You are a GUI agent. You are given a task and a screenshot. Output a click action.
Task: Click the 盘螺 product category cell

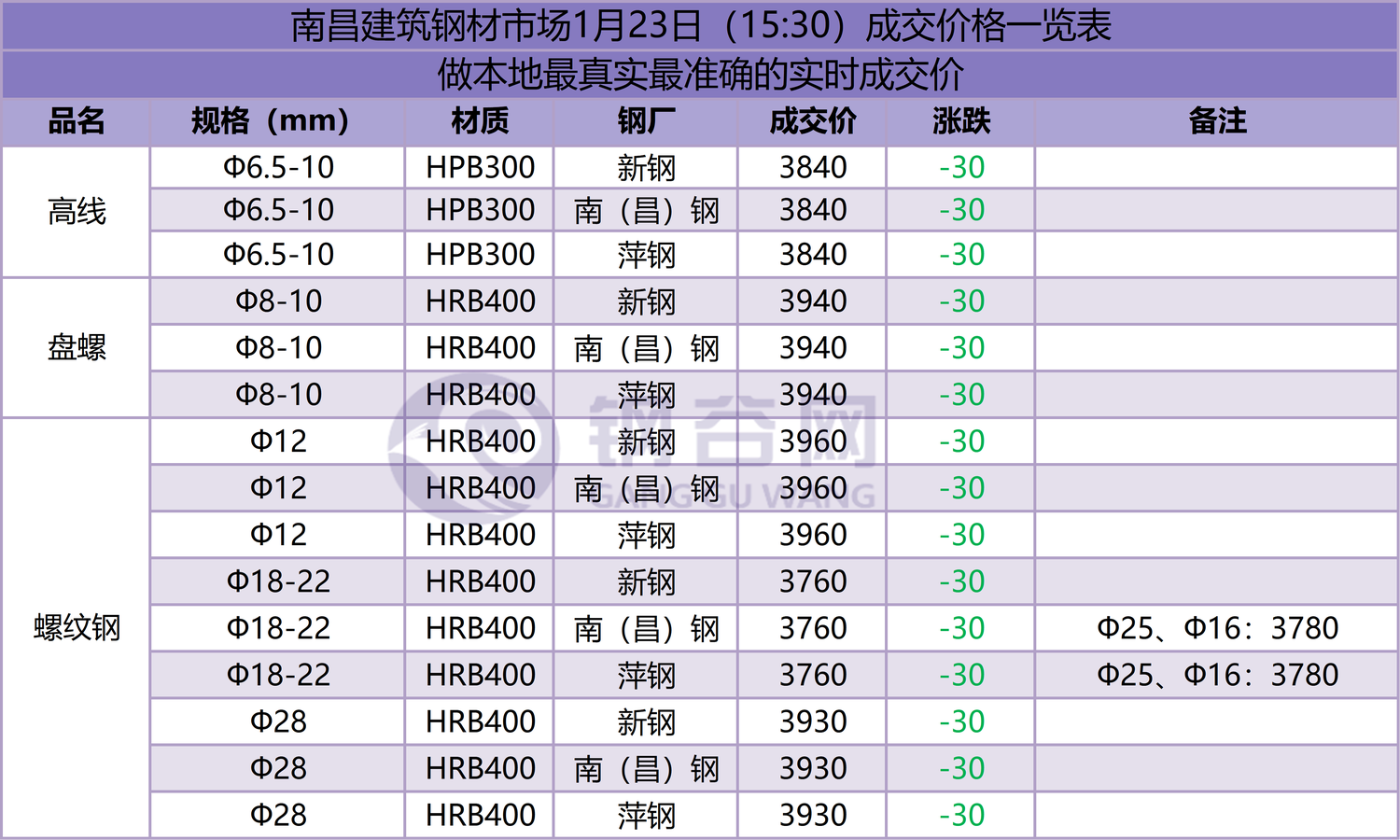77,348
